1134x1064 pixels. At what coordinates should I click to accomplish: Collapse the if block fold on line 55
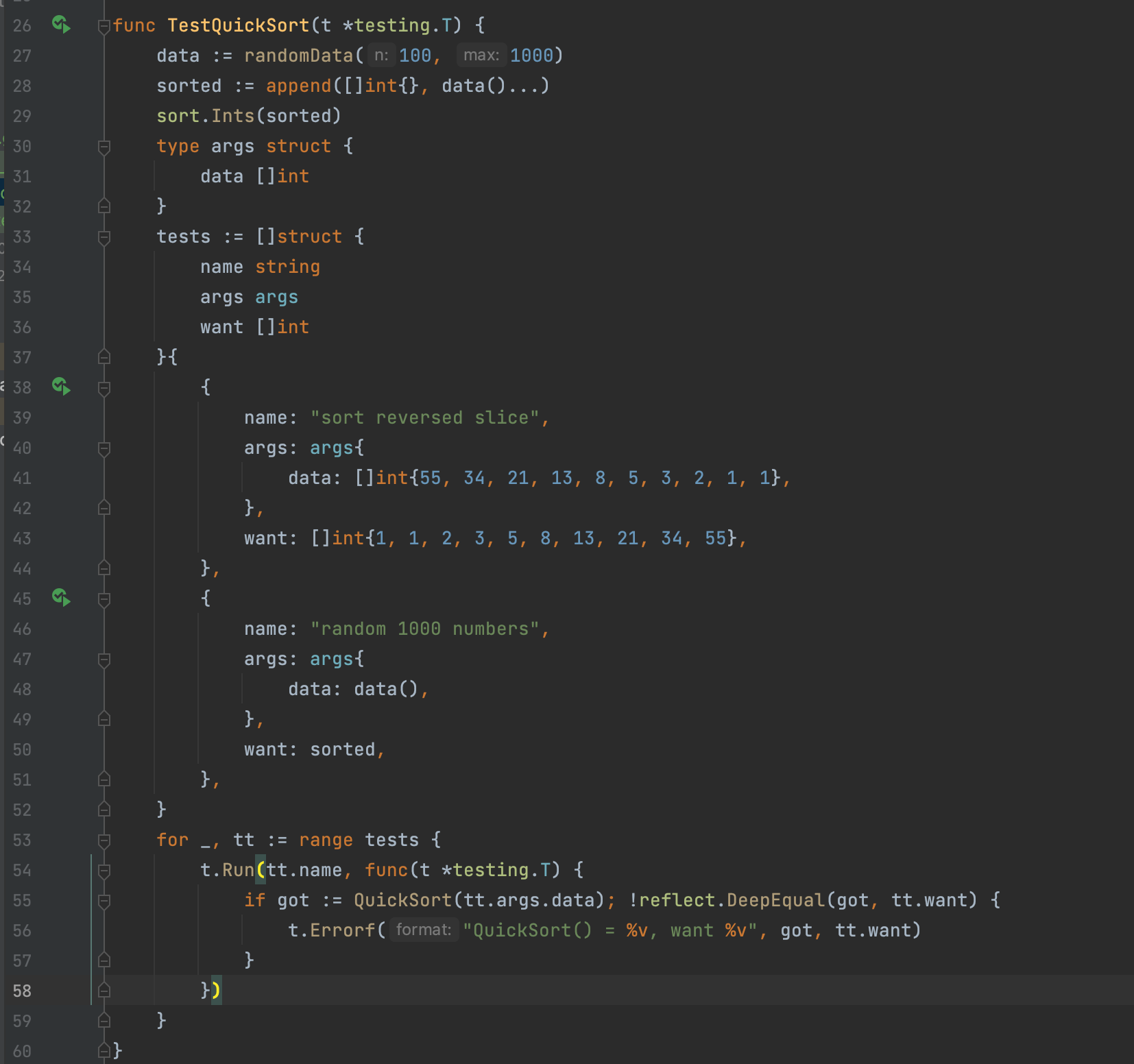click(104, 901)
